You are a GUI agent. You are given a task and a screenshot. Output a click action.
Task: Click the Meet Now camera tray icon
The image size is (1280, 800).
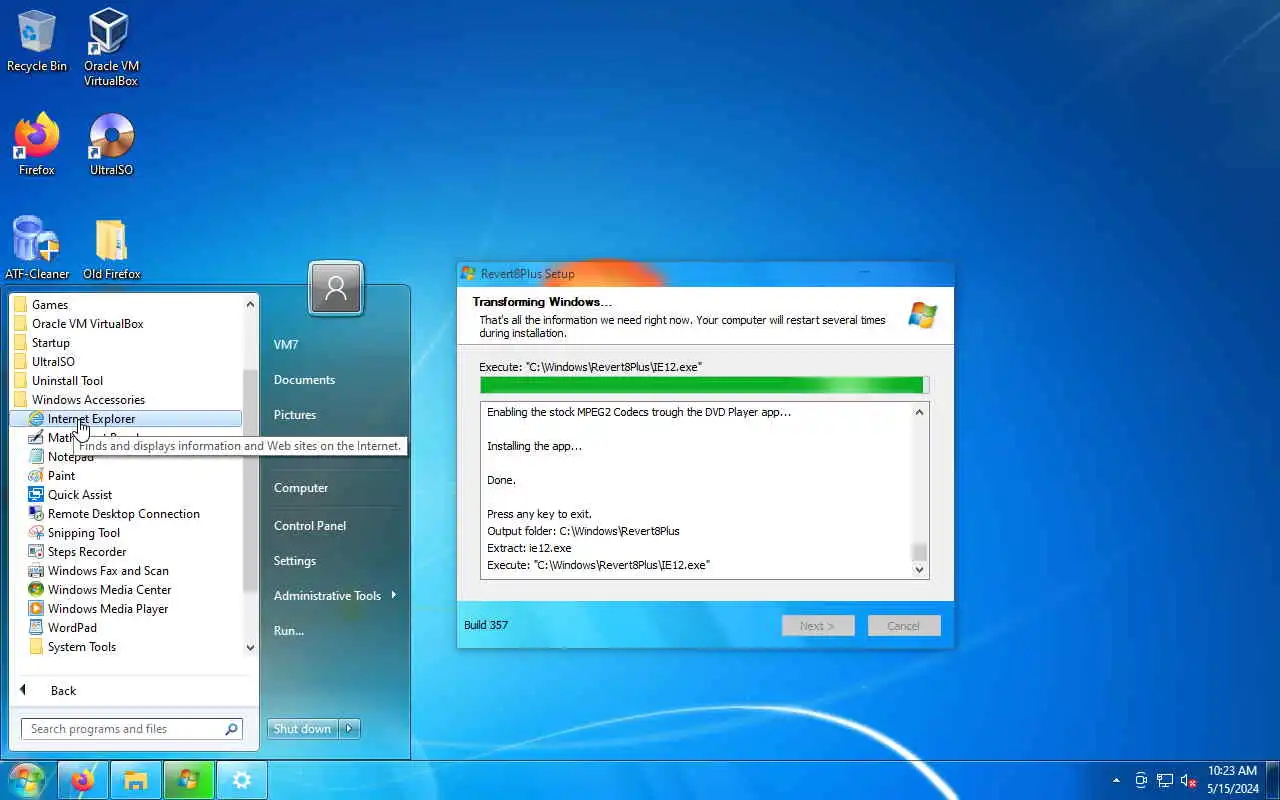(1141, 780)
